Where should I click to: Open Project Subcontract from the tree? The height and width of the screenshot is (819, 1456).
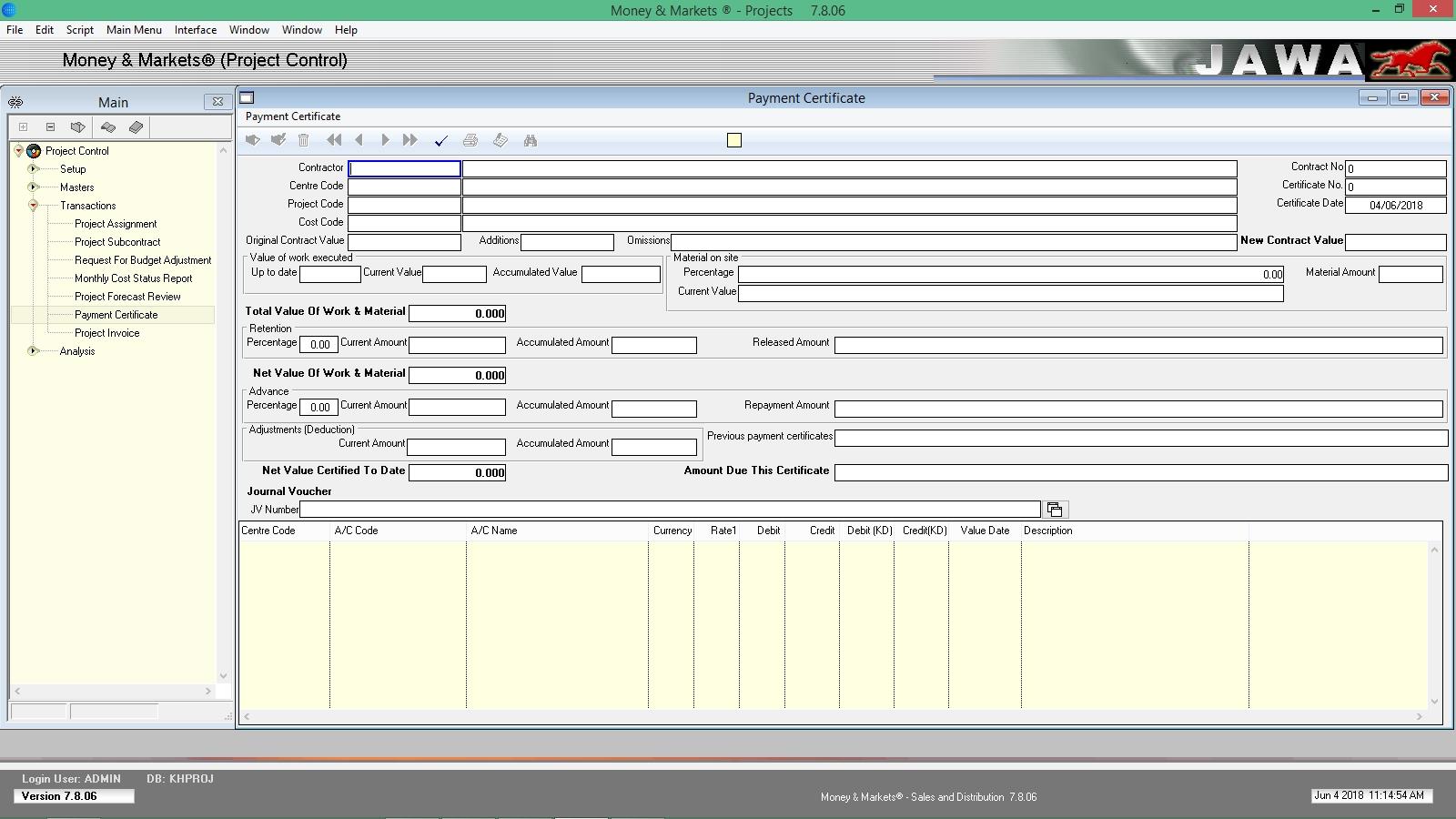pos(117,242)
